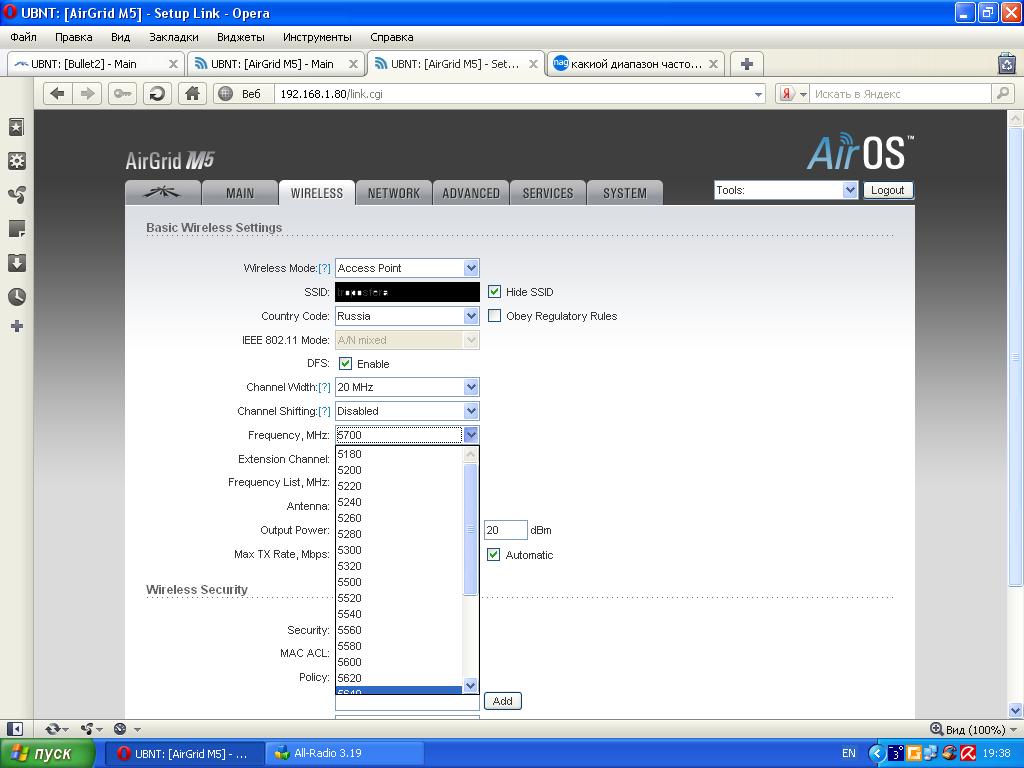This screenshot has width=1024, height=768.
Task: Go forward with the browser forward arrow
Action: 87,93
